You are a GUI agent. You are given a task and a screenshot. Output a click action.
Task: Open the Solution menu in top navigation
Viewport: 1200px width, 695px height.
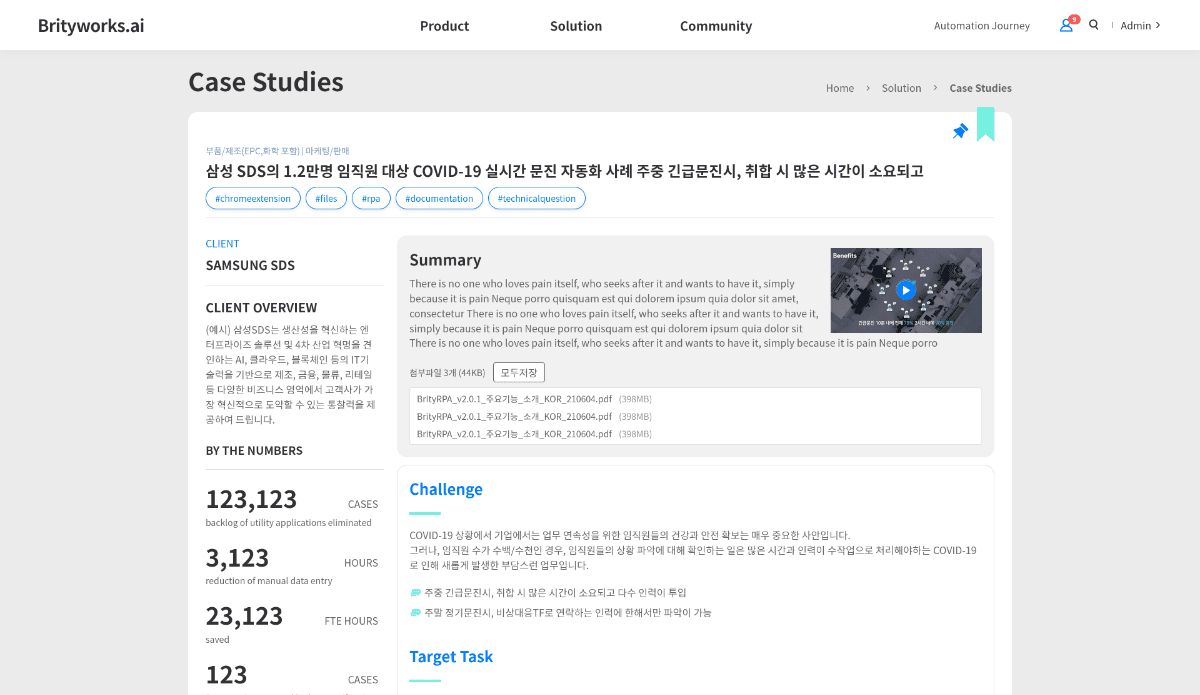click(x=576, y=26)
